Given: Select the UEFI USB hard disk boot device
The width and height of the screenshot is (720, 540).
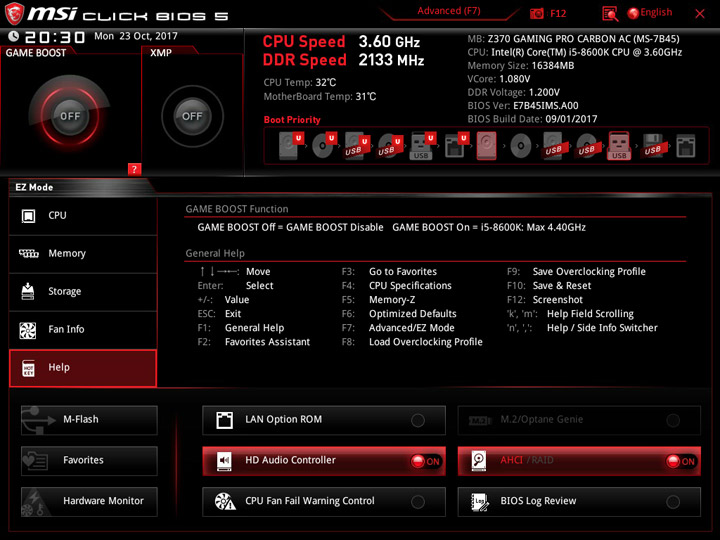Looking at the screenshot, I should [357, 146].
